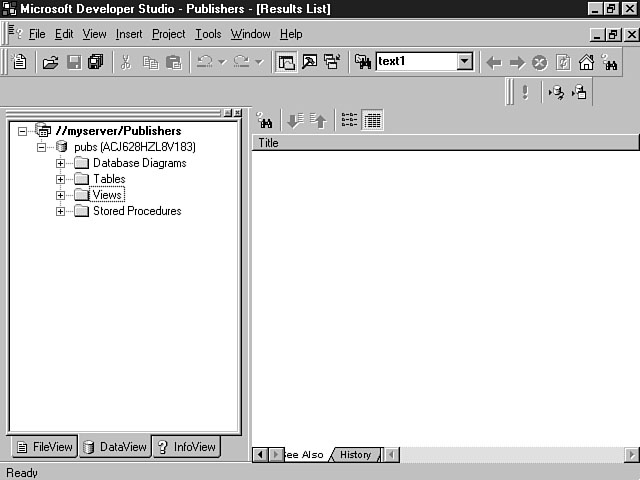Open the Project menu
This screenshot has height=480, width=640.
pos(168,34)
